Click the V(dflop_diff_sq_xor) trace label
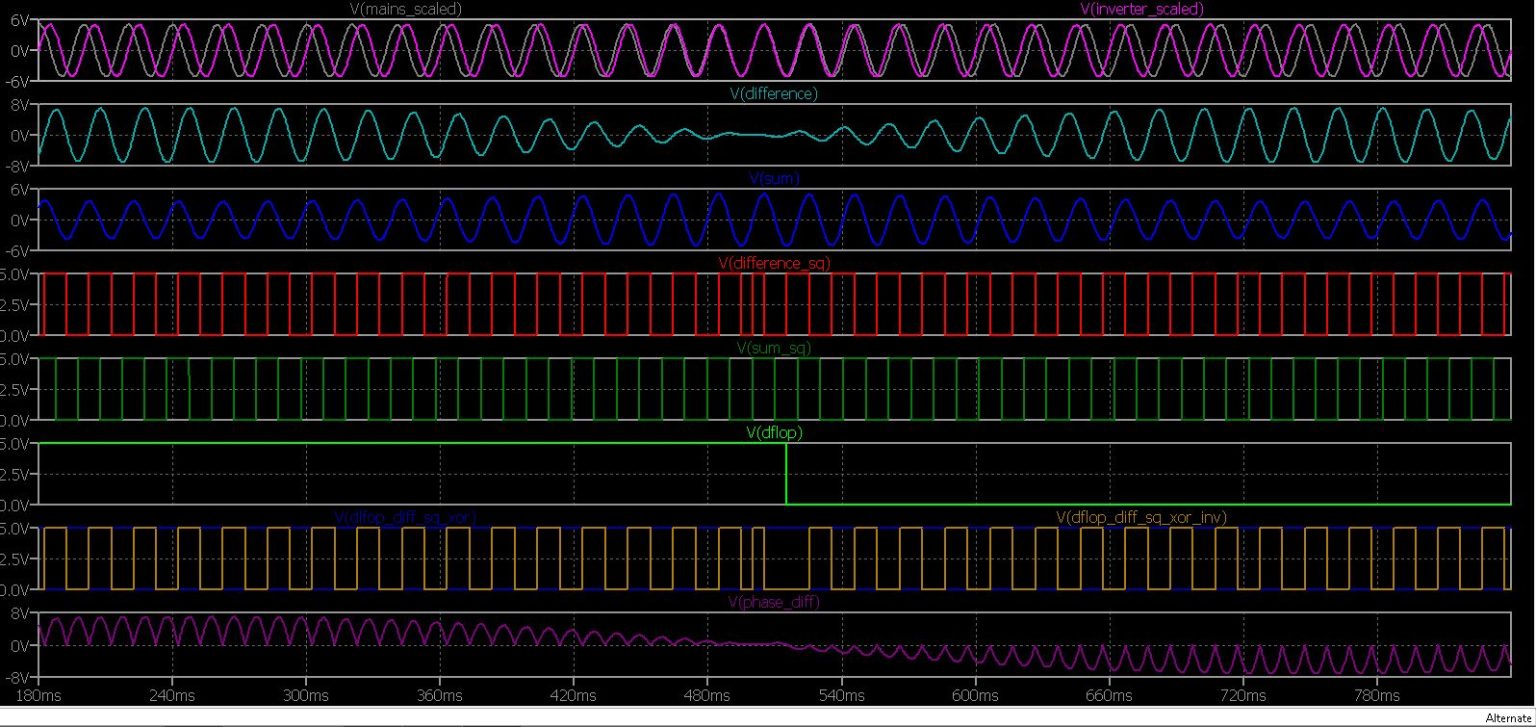Image resolution: width=1536 pixels, height=727 pixels. point(406,518)
